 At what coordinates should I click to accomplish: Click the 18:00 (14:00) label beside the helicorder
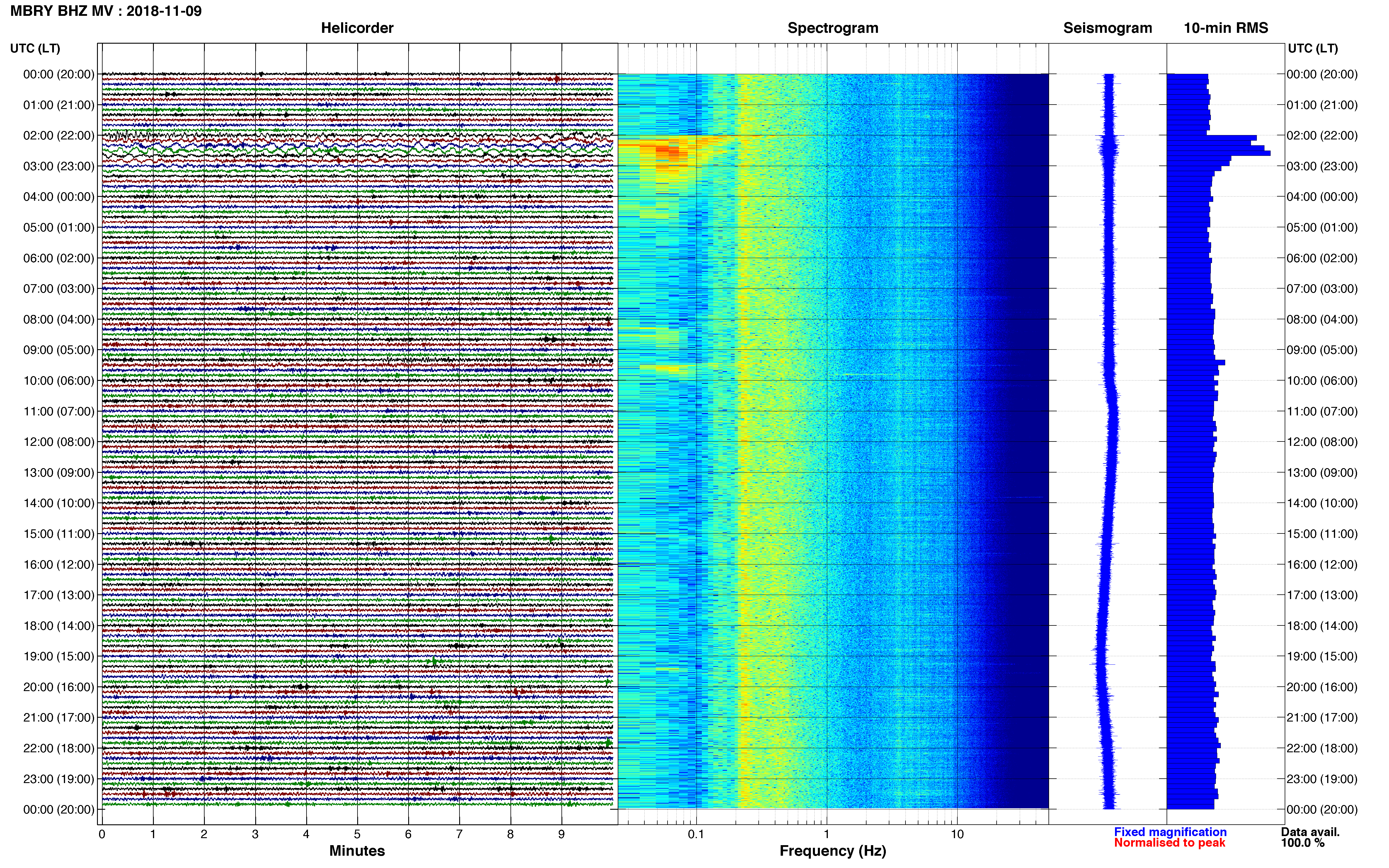[59, 626]
